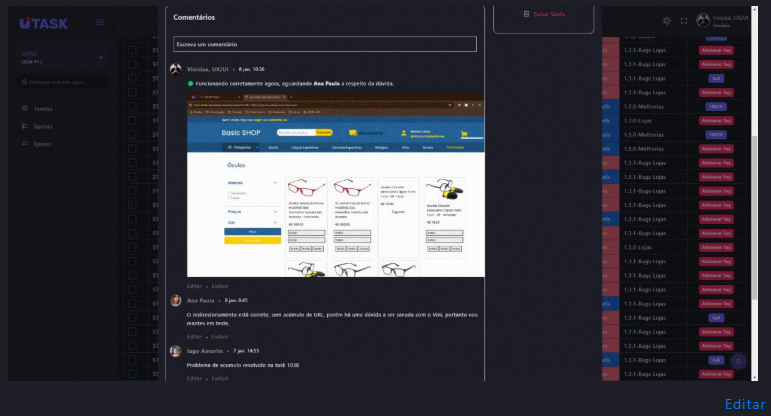Click Vinicius avatar beside the first comment
This screenshot has height=416, width=771.
pyautogui.click(x=176, y=69)
